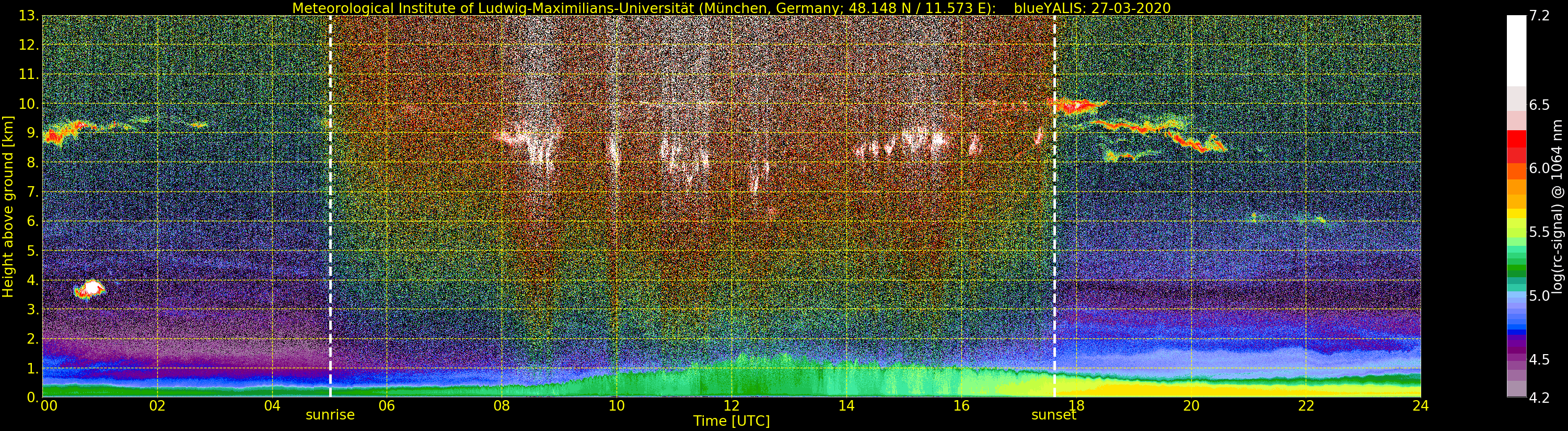
Task: Click height tick label '11.'
Action: [29, 74]
